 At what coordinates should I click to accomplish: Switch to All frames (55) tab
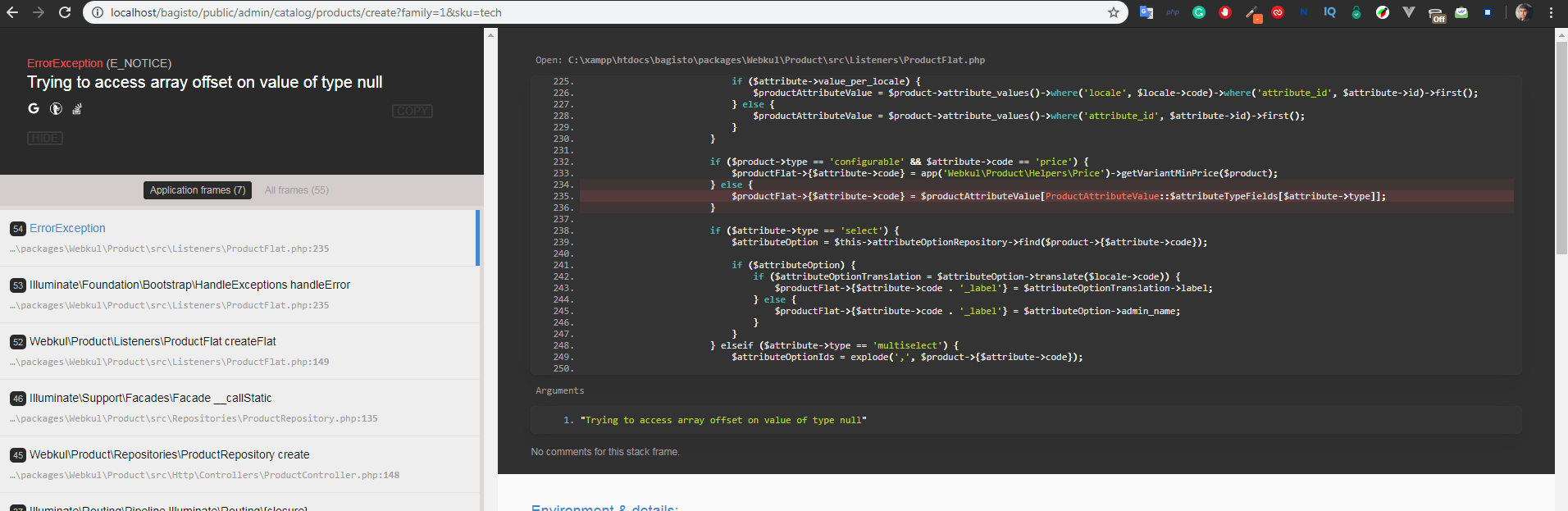[297, 189]
